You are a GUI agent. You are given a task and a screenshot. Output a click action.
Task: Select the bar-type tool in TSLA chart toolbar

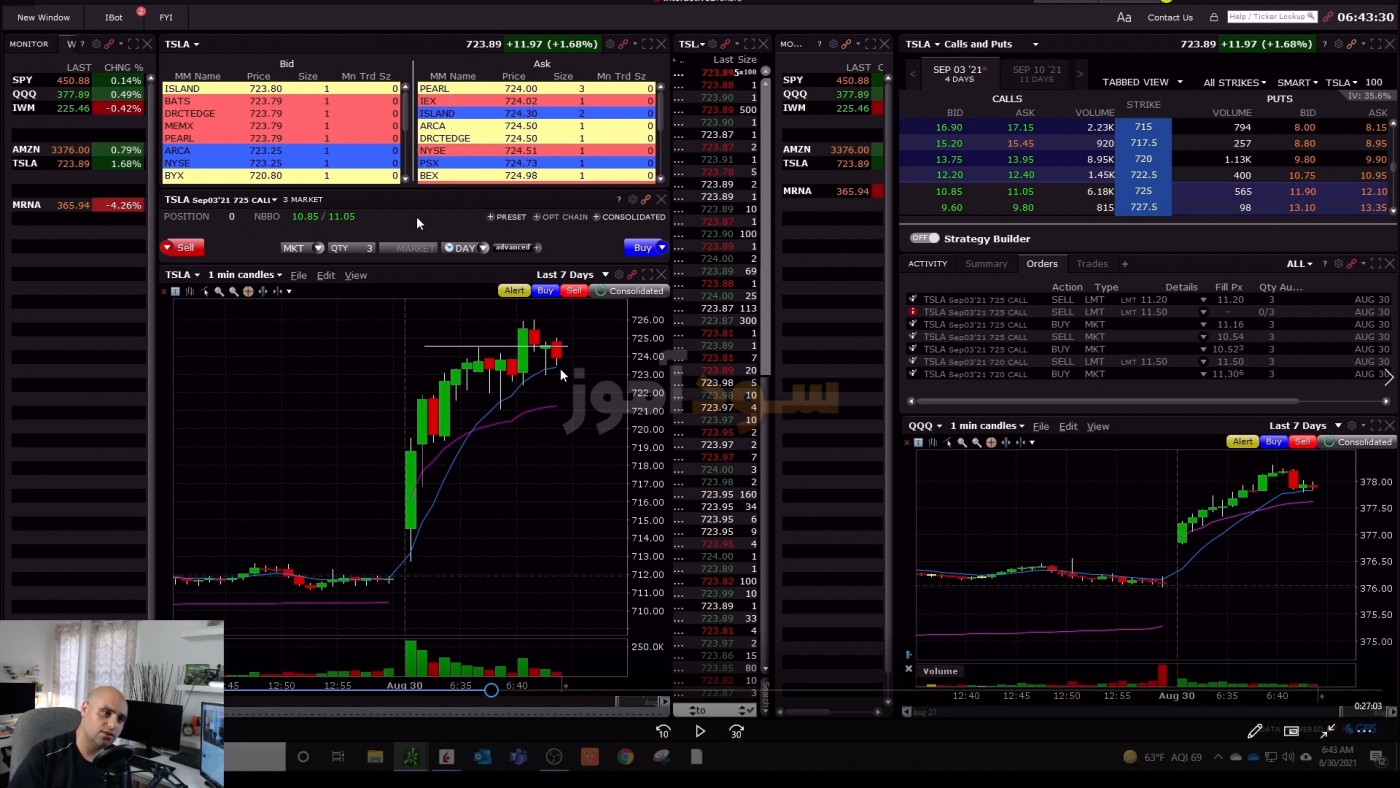tap(190, 291)
